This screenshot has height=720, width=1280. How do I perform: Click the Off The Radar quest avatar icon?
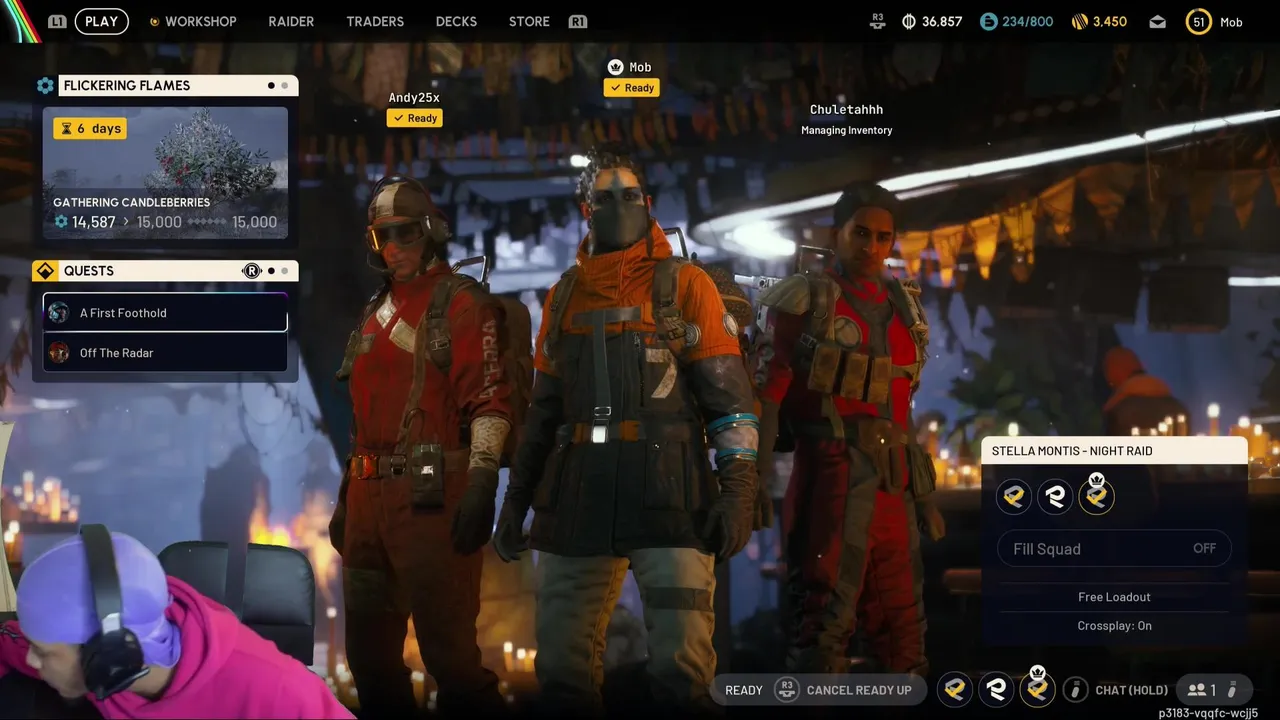59,353
